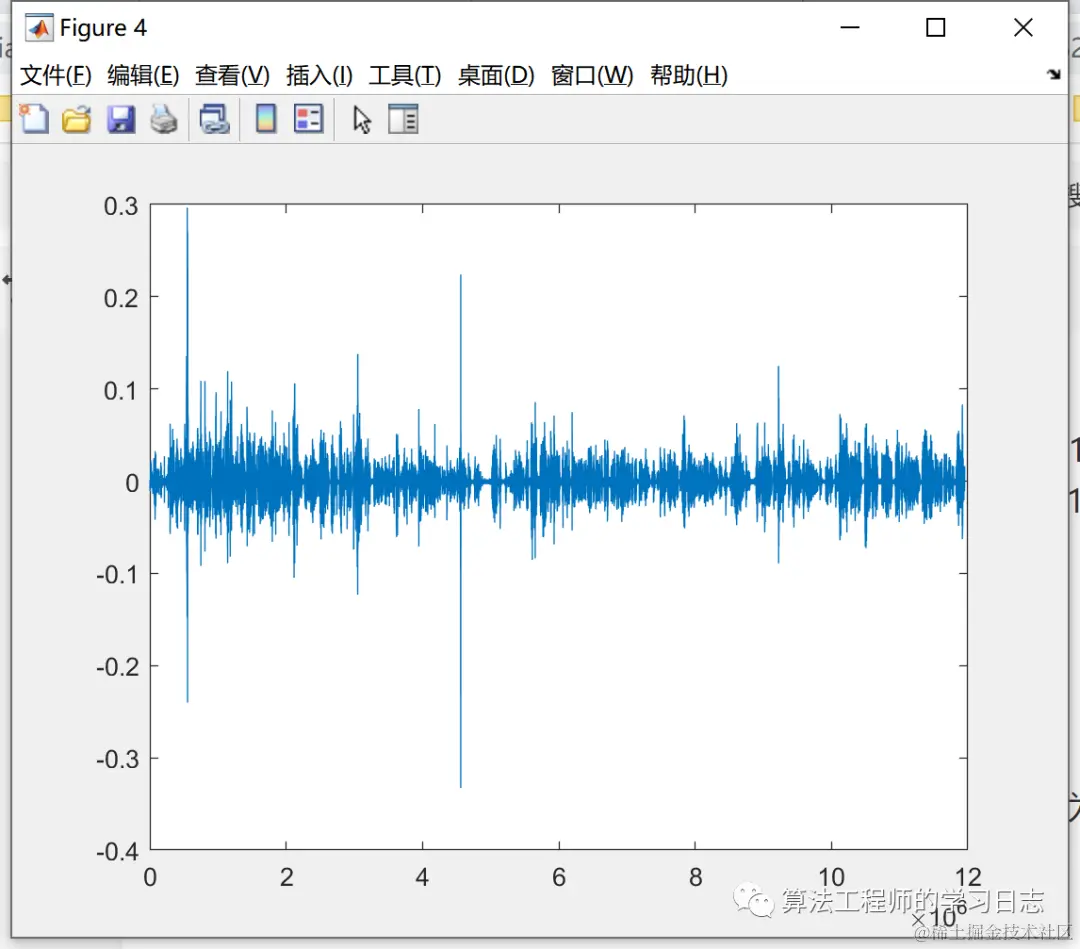
Task: Insert a legend via toolbar icon
Action: [x=308, y=119]
